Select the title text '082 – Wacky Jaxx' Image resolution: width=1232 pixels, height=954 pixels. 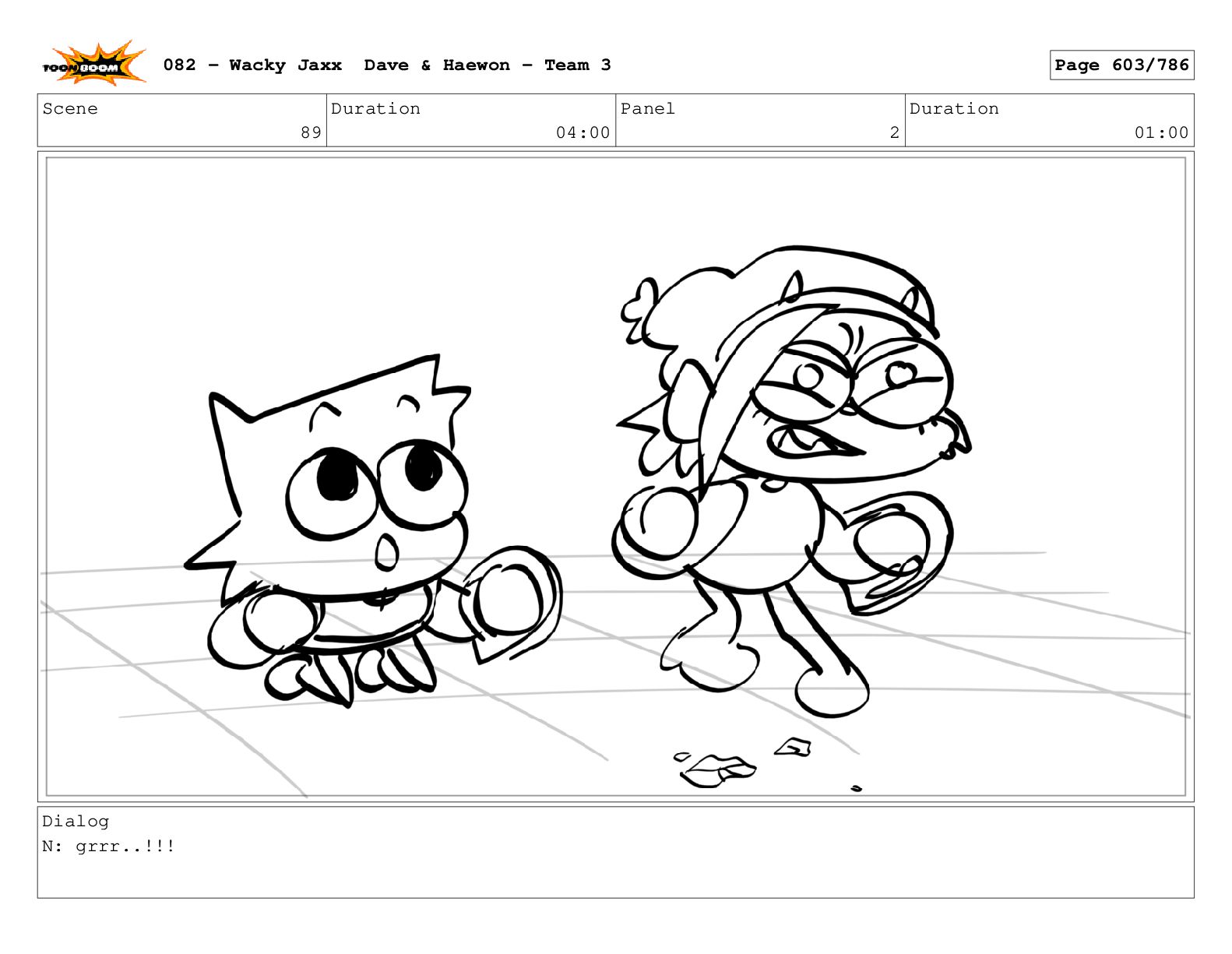click(252, 65)
